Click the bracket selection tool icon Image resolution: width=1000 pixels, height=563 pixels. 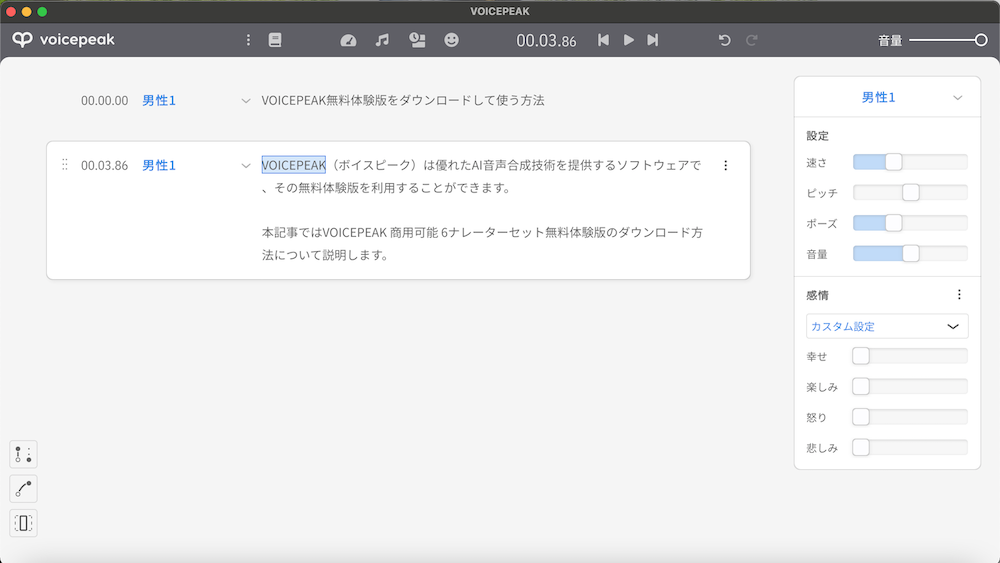[24, 523]
